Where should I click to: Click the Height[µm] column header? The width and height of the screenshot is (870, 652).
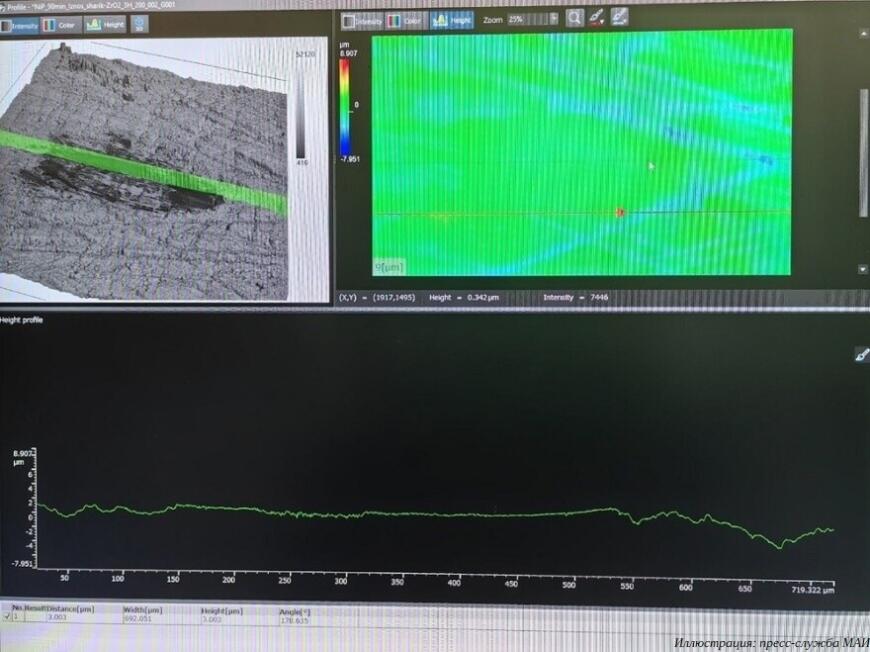pos(222,611)
